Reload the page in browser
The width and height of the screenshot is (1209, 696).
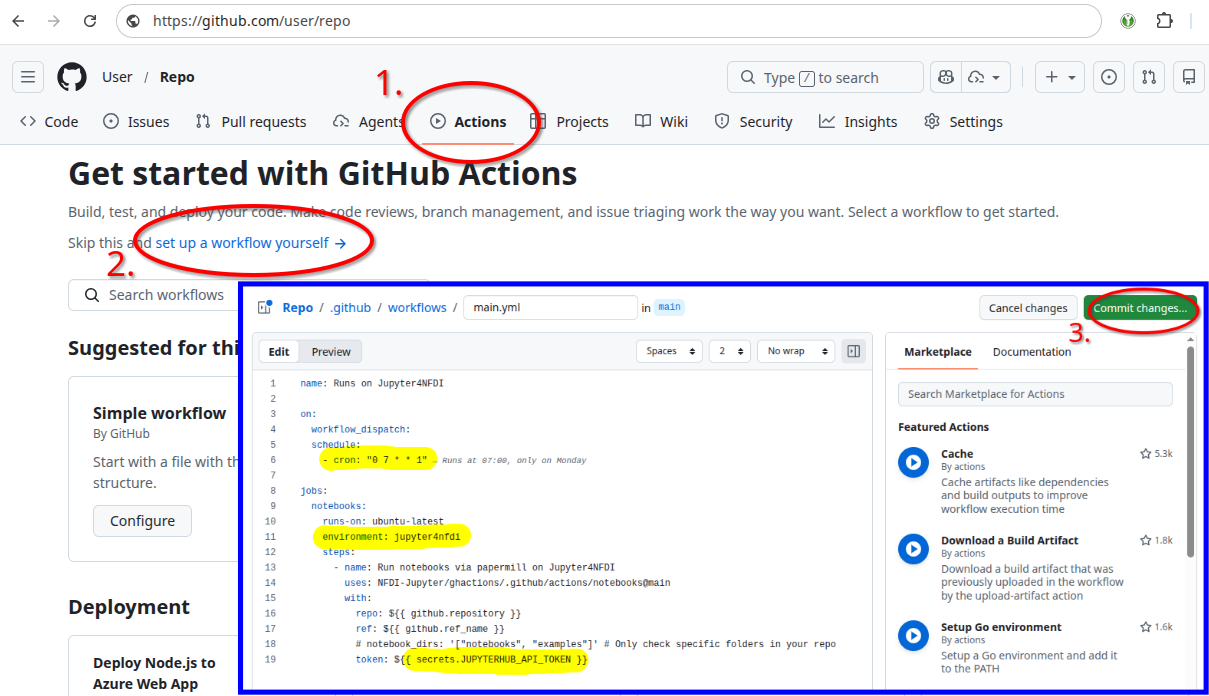[x=90, y=20]
